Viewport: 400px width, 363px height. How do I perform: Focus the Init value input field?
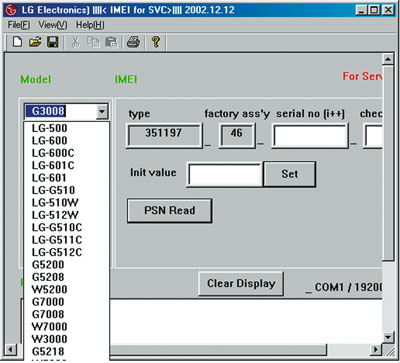click(225, 174)
